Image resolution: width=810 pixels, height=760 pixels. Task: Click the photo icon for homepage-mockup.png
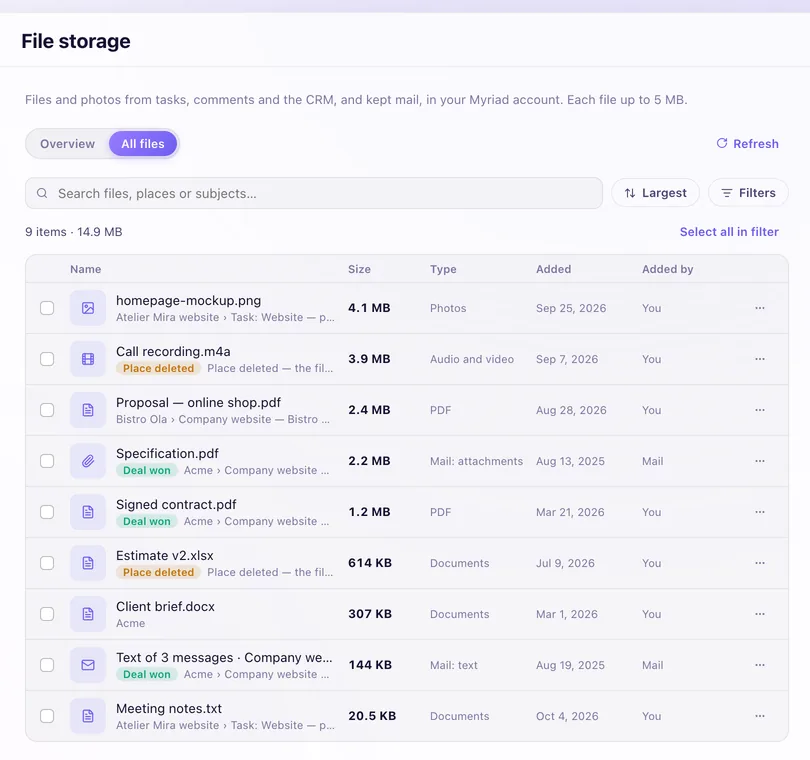[88, 308]
